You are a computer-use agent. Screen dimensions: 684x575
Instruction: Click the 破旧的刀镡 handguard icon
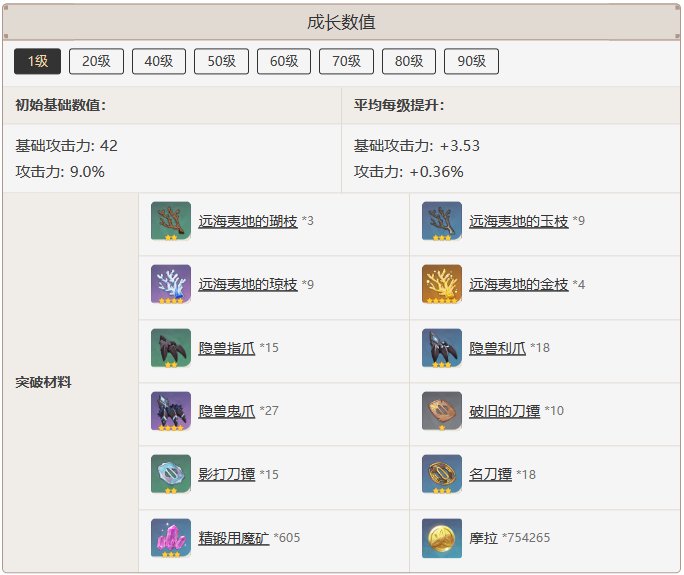pos(442,411)
